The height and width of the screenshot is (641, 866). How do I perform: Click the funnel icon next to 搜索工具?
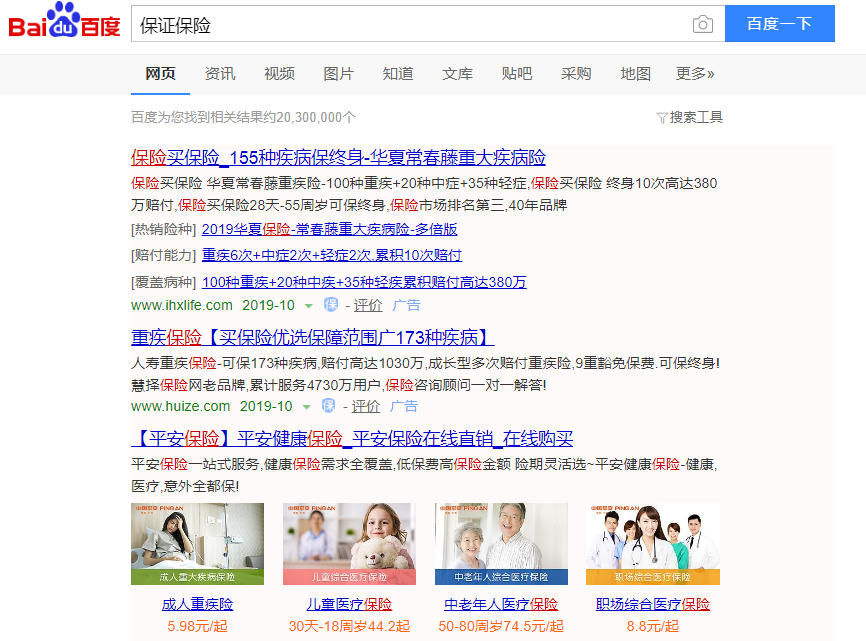662,118
